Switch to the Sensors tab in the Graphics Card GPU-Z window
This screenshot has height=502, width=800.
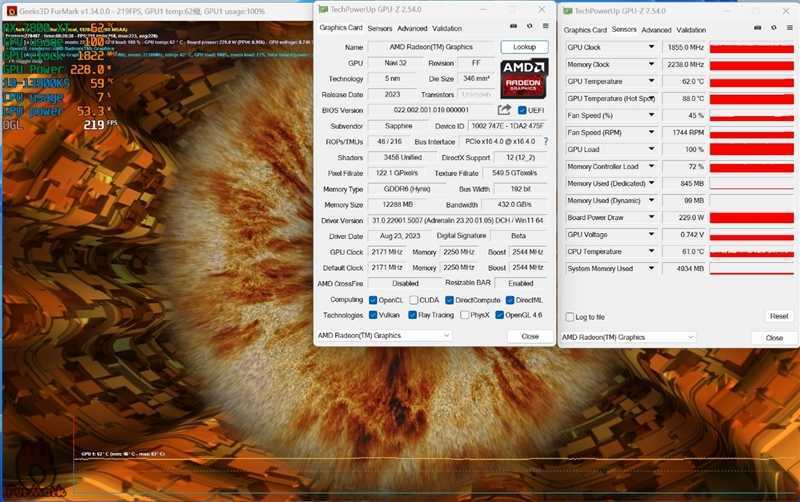[x=380, y=29]
